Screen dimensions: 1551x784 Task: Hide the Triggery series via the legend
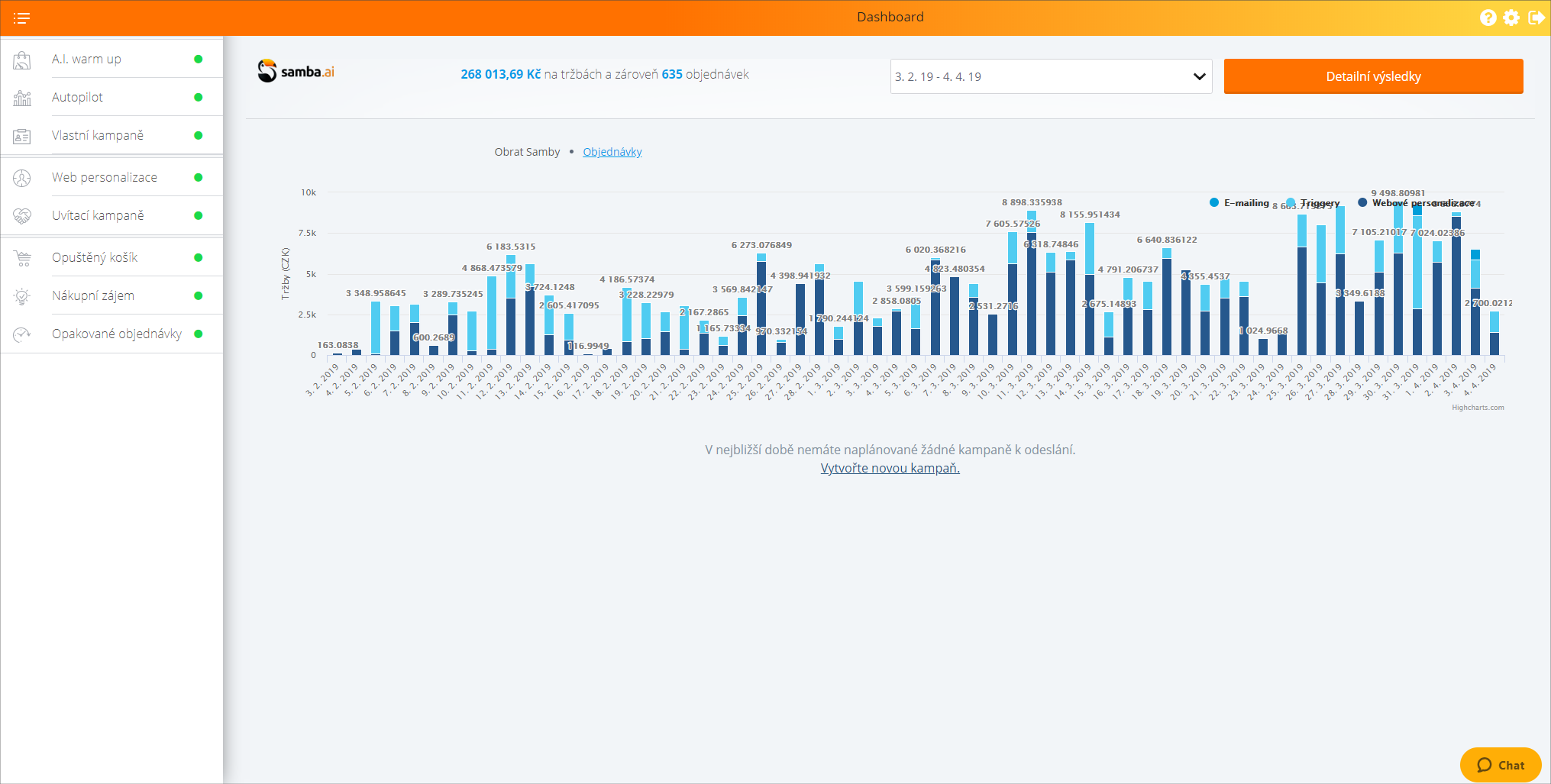pos(1317,202)
